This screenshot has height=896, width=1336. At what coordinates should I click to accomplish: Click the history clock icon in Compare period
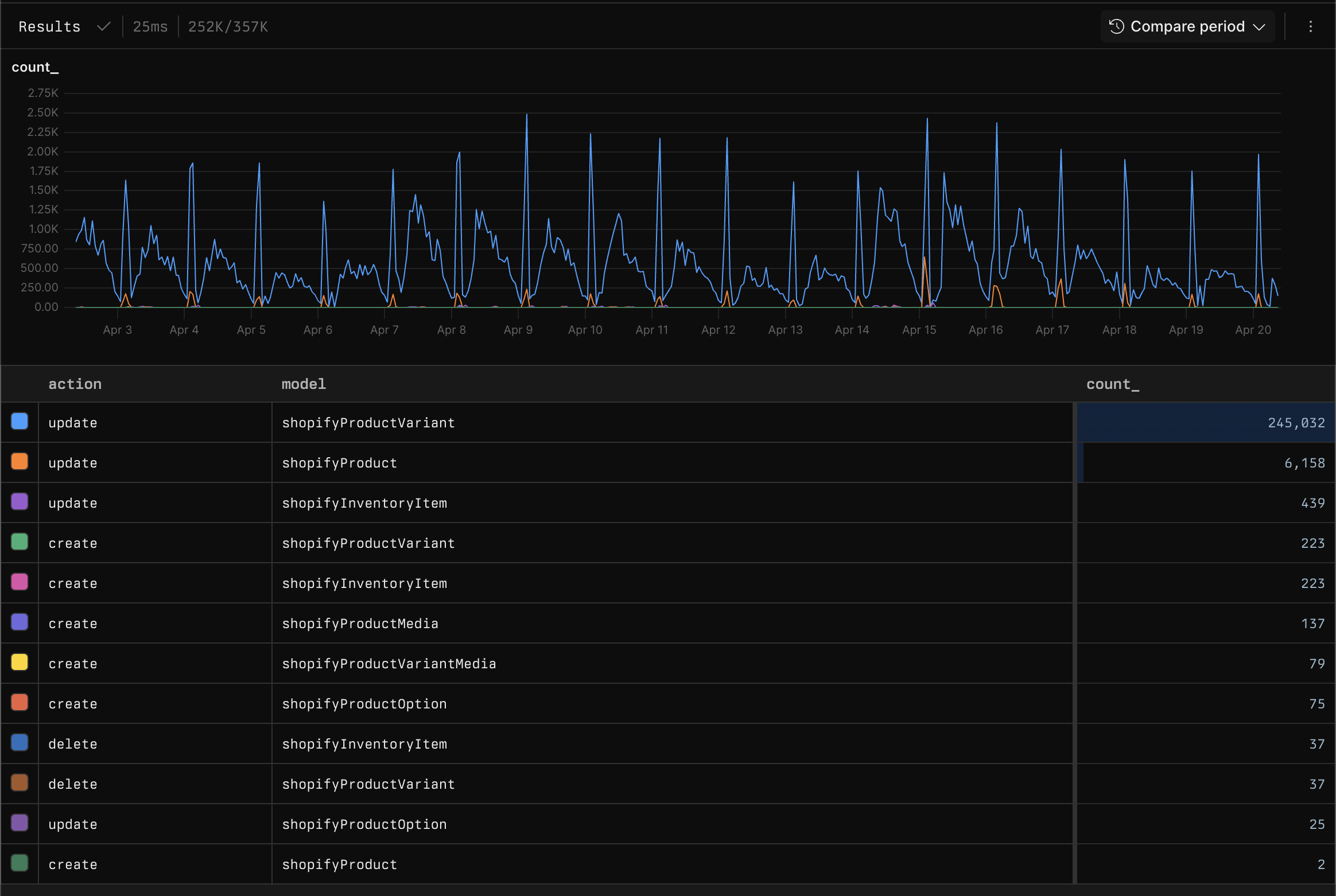pyautogui.click(x=1116, y=27)
